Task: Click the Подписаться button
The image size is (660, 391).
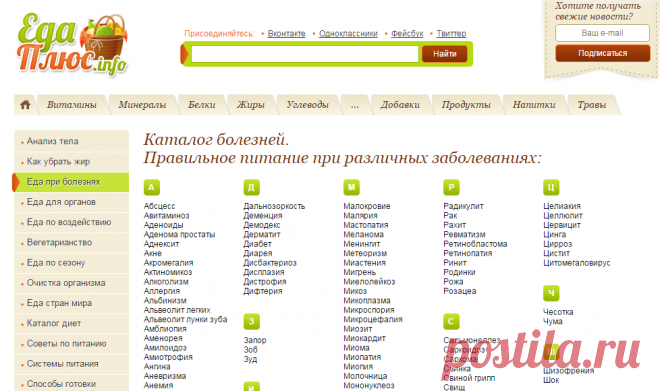Action: (602, 53)
